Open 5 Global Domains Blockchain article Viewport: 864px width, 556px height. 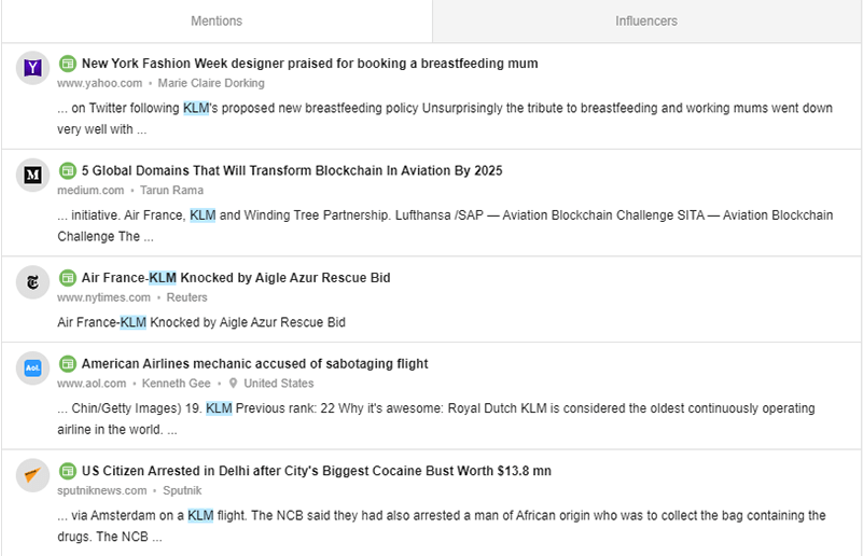tap(292, 171)
